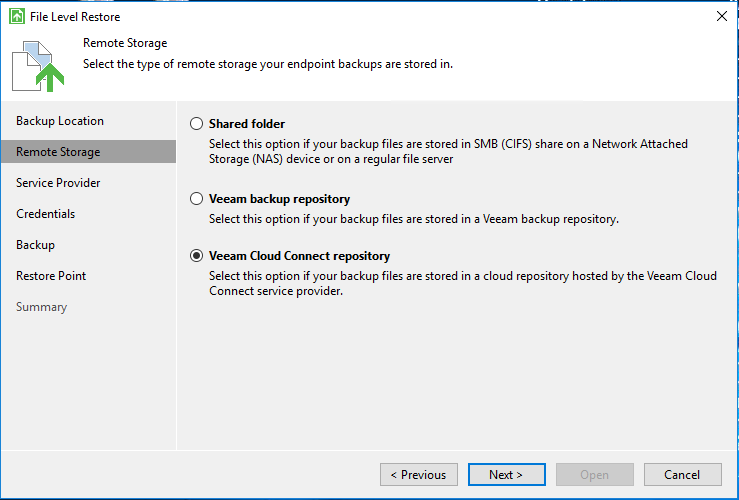
Task: Click the Previous button
Action: coord(419,475)
